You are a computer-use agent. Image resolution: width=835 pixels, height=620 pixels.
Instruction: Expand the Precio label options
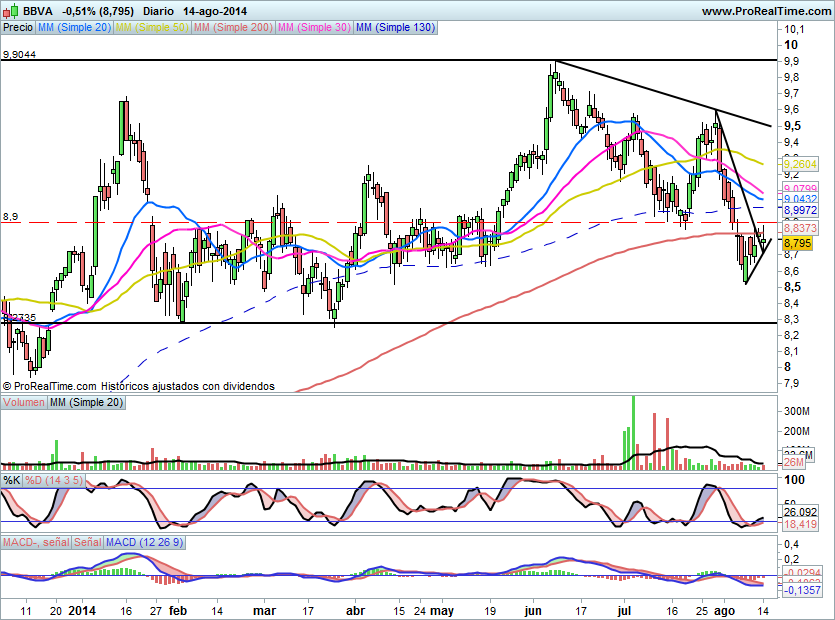17,28
